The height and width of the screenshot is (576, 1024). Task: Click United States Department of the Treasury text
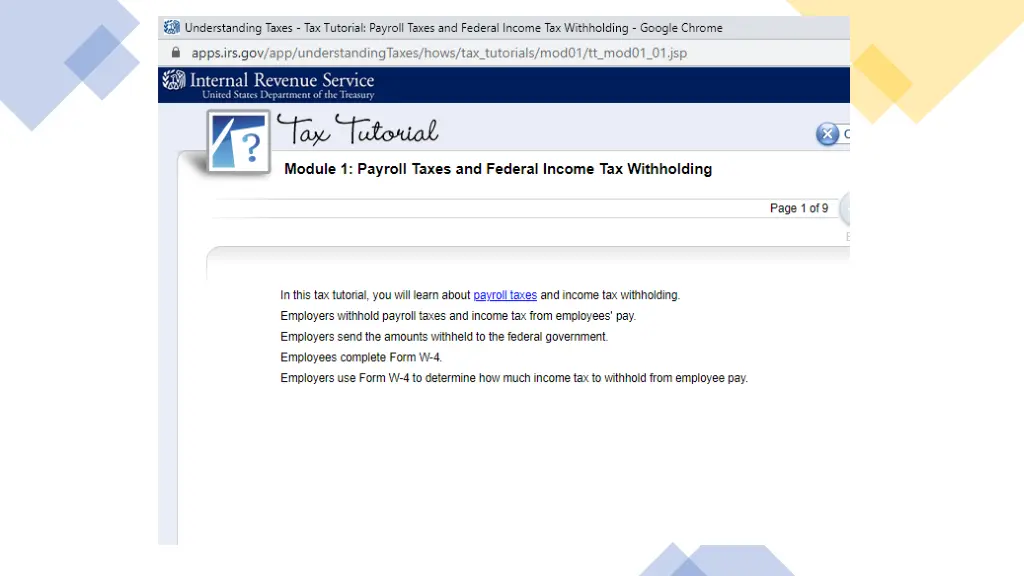point(288,95)
